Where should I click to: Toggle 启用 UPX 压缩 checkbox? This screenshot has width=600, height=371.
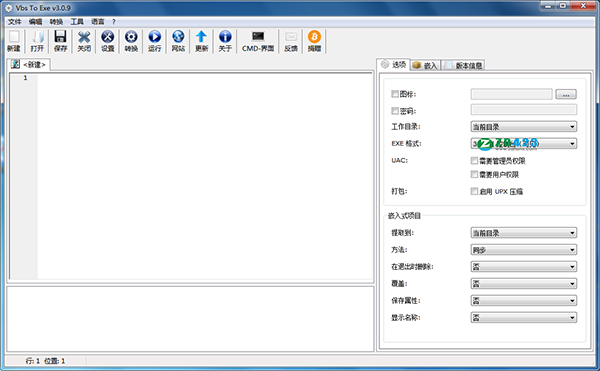click(x=474, y=191)
